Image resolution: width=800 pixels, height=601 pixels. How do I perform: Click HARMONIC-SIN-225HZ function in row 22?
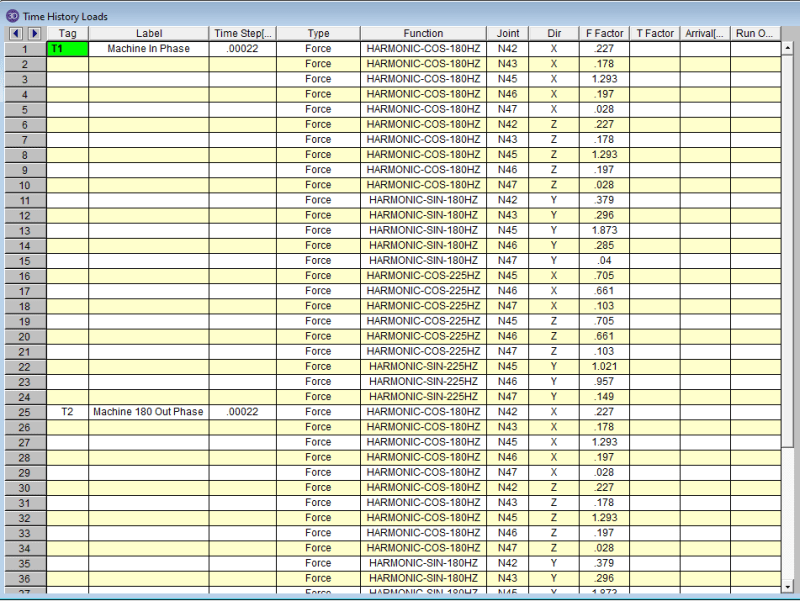click(423, 366)
